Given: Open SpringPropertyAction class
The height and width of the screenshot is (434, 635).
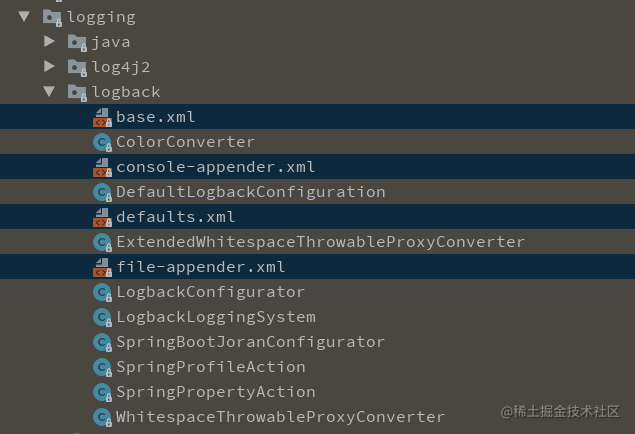Looking at the screenshot, I should click(215, 392).
